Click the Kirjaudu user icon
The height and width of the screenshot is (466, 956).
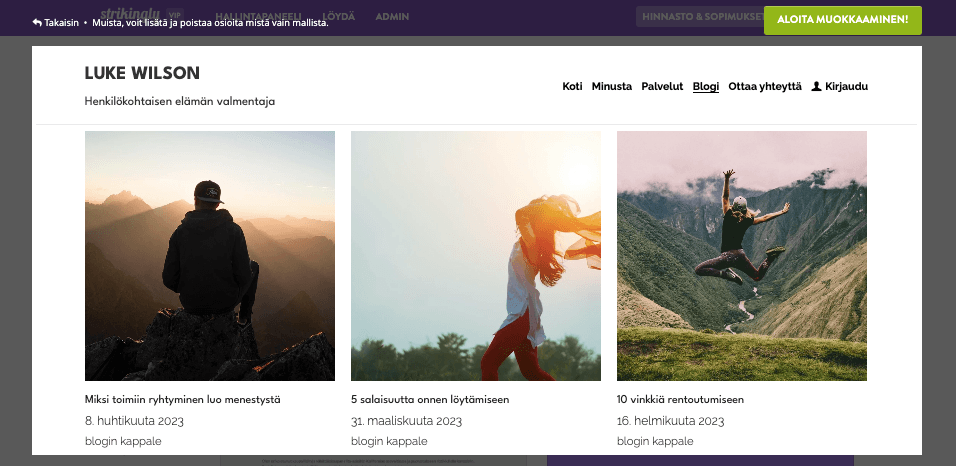(x=816, y=86)
